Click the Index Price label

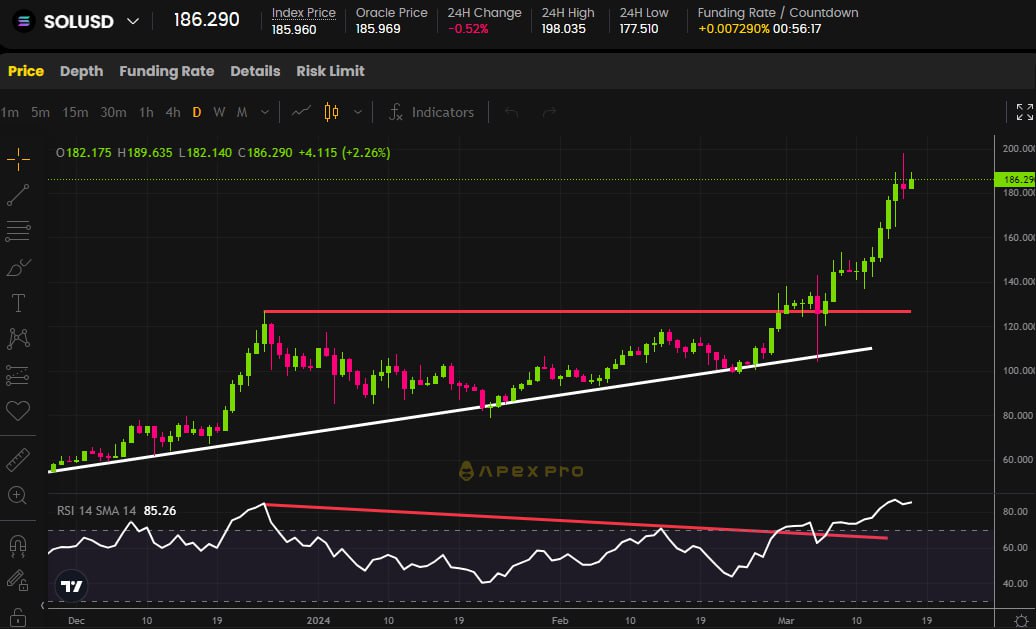click(304, 13)
